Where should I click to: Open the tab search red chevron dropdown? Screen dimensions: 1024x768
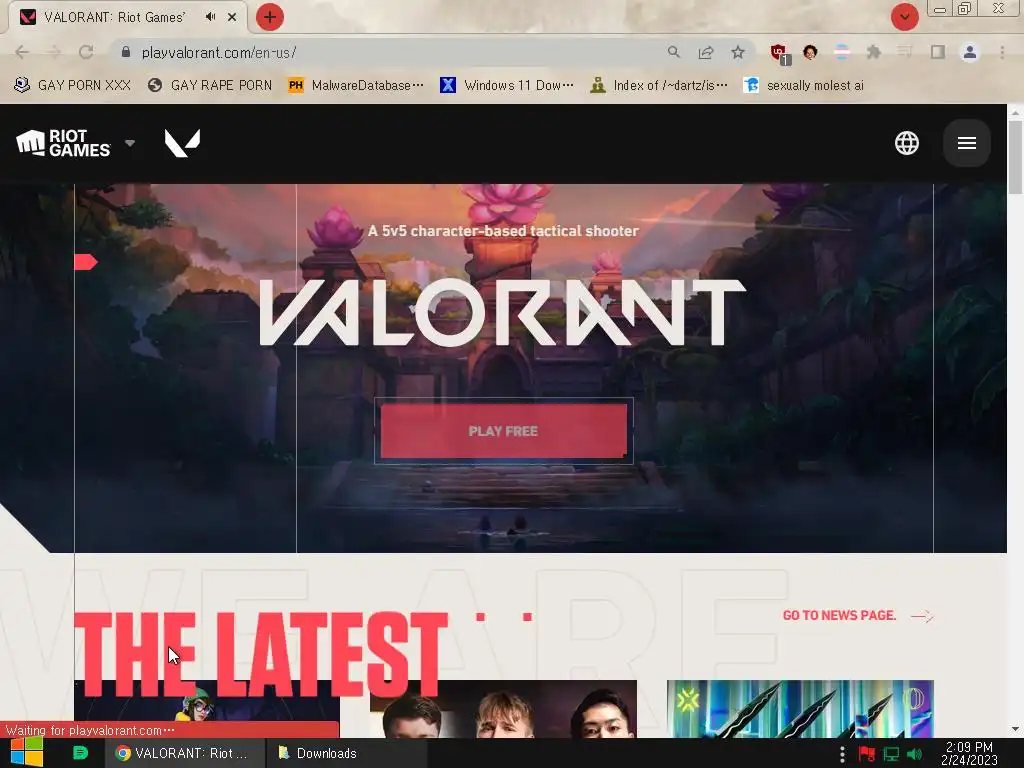(904, 17)
